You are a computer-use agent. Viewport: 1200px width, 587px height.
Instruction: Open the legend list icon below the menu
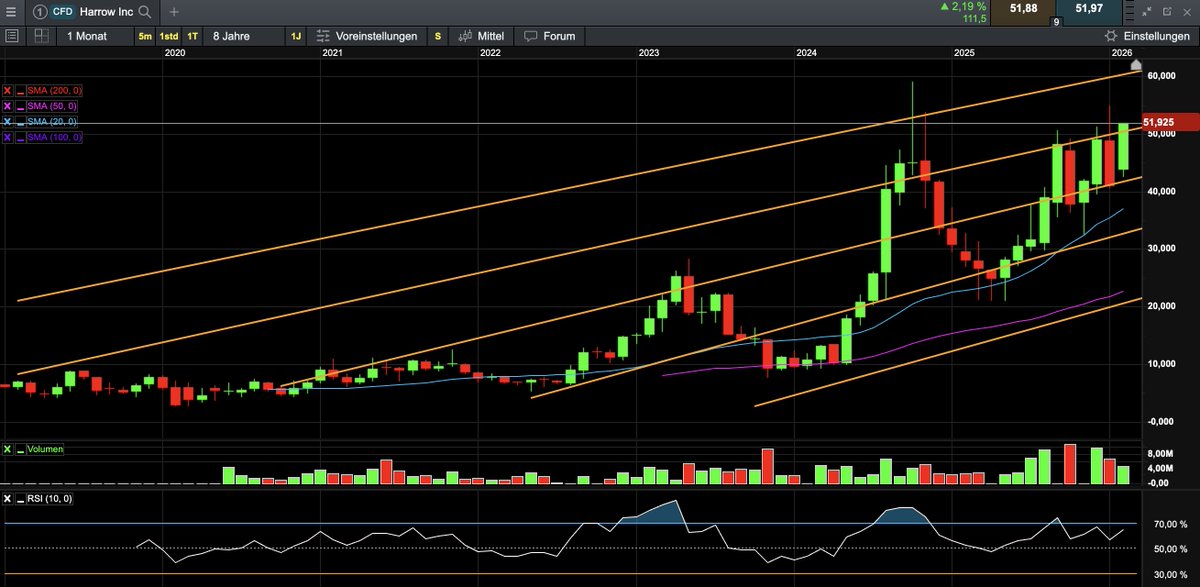(x=11, y=35)
